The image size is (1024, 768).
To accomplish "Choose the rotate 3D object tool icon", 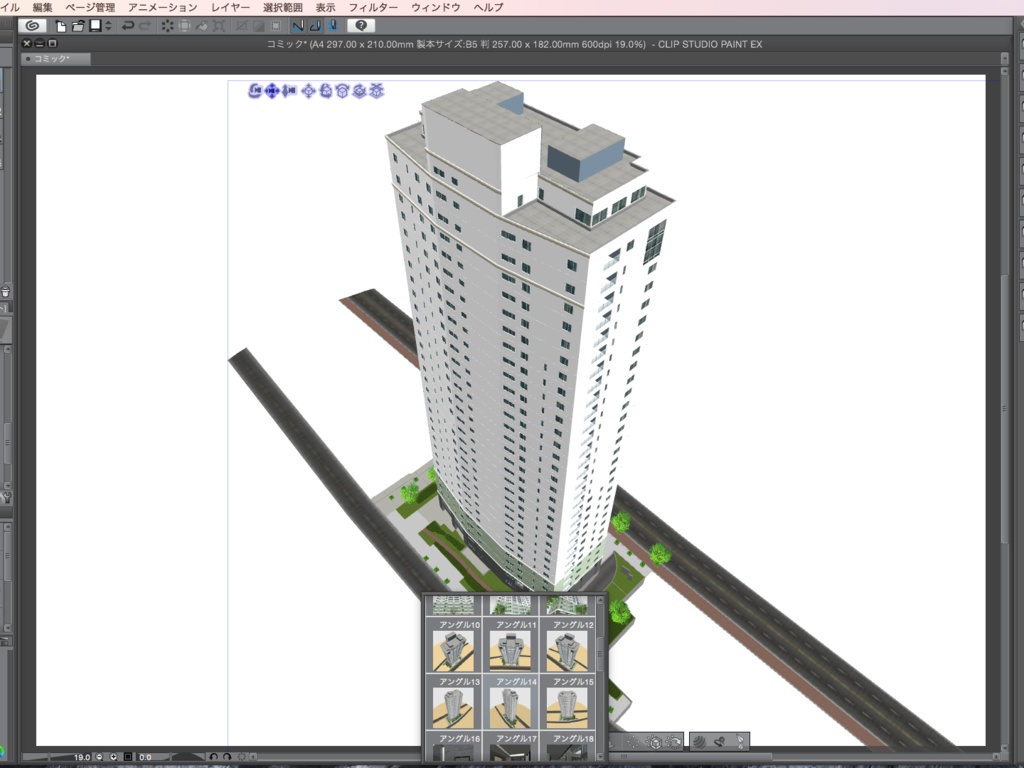I will 326,91.
